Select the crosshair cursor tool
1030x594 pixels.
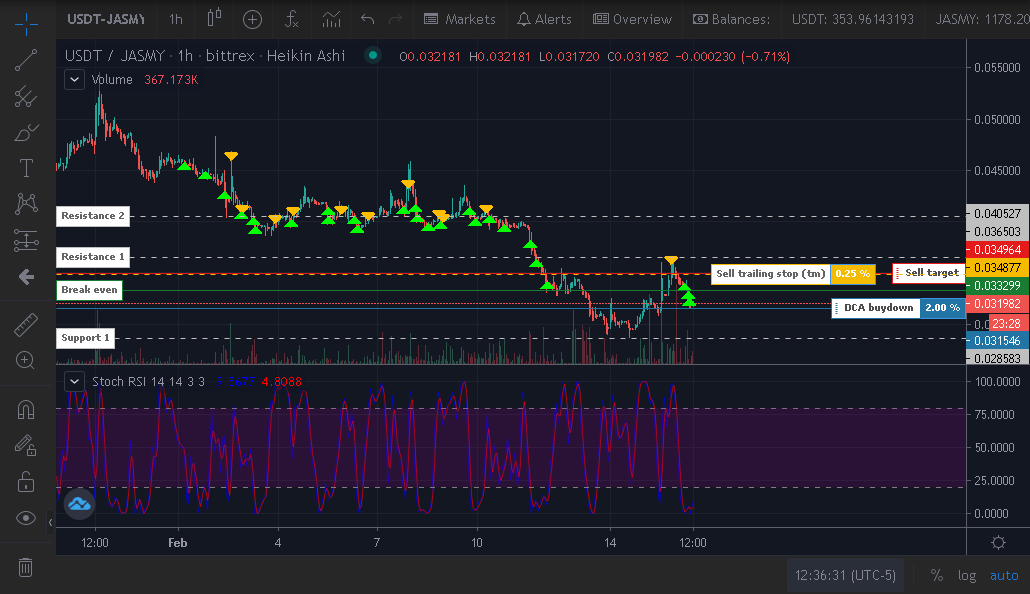[26, 24]
